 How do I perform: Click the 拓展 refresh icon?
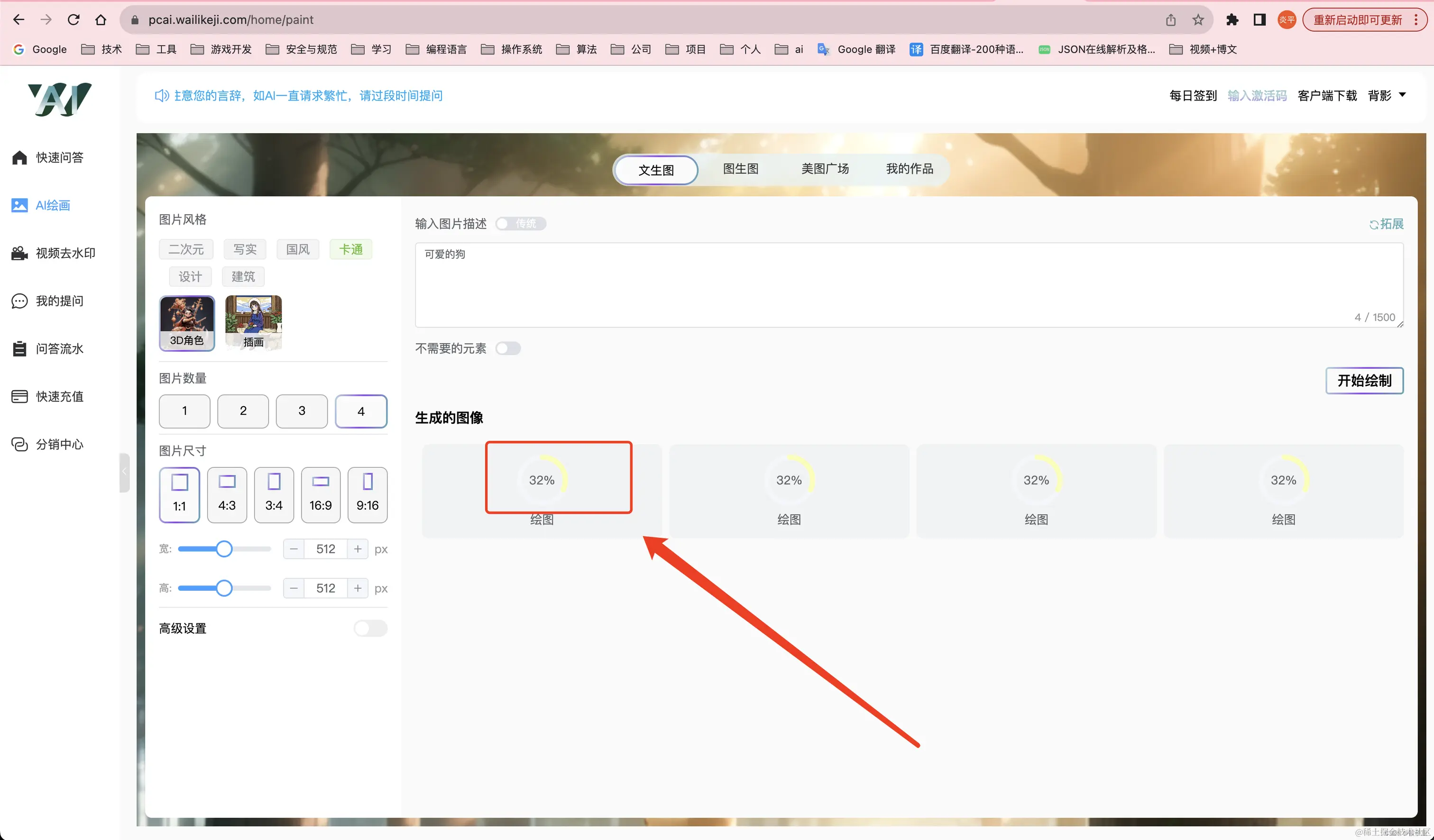[x=1373, y=225]
